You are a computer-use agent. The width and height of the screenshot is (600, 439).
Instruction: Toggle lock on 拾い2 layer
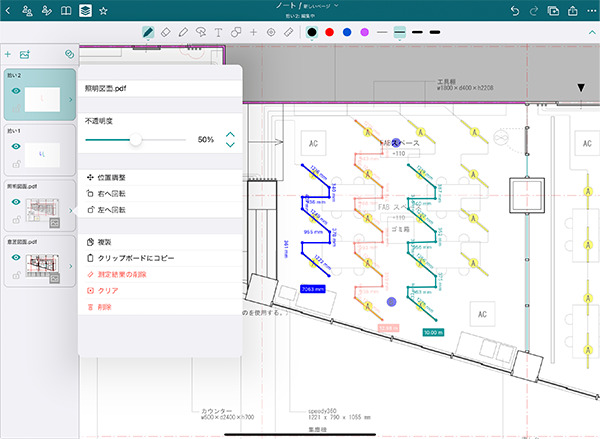tap(16, 109)
